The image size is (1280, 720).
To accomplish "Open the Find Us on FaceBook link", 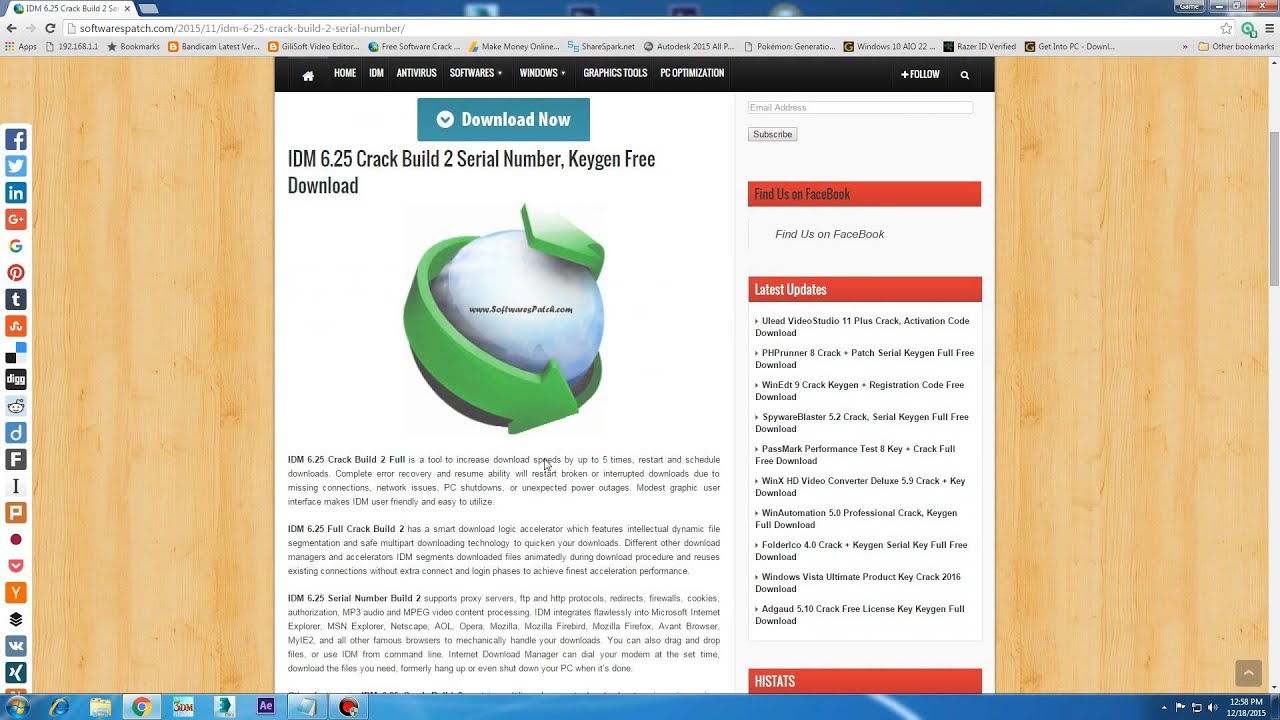I will point(829,234).
